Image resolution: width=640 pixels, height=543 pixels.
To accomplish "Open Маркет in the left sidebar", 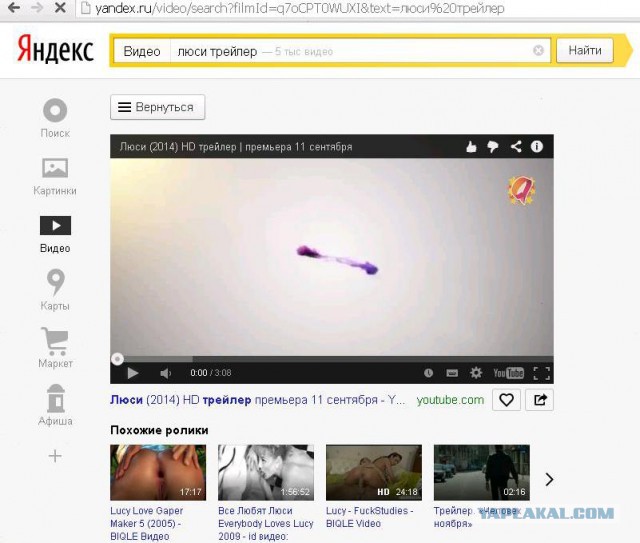I will [x=55, y=348].
